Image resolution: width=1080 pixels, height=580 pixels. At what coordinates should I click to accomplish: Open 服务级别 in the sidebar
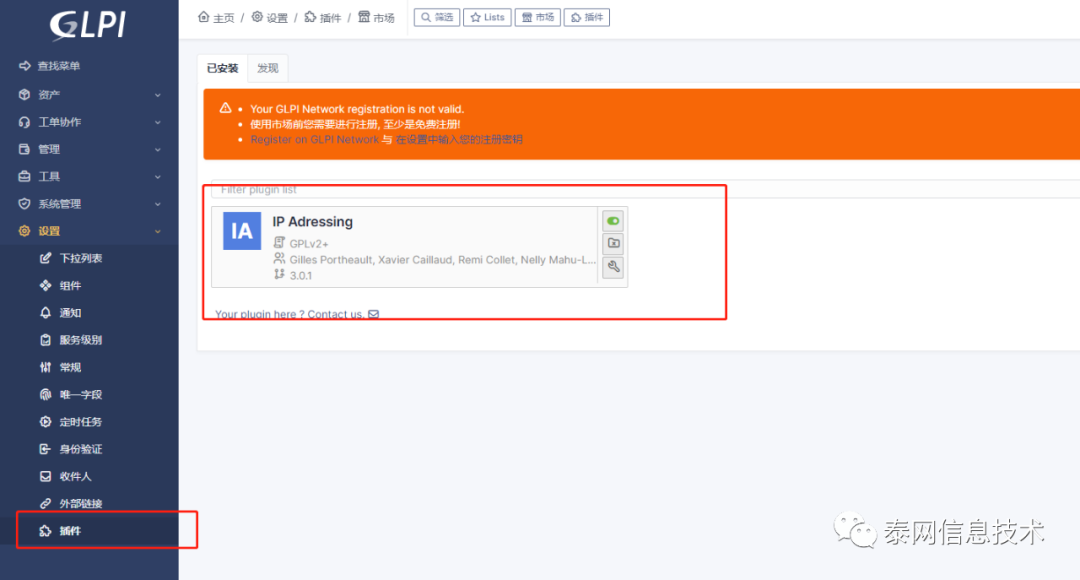click(x=71, y=340)
